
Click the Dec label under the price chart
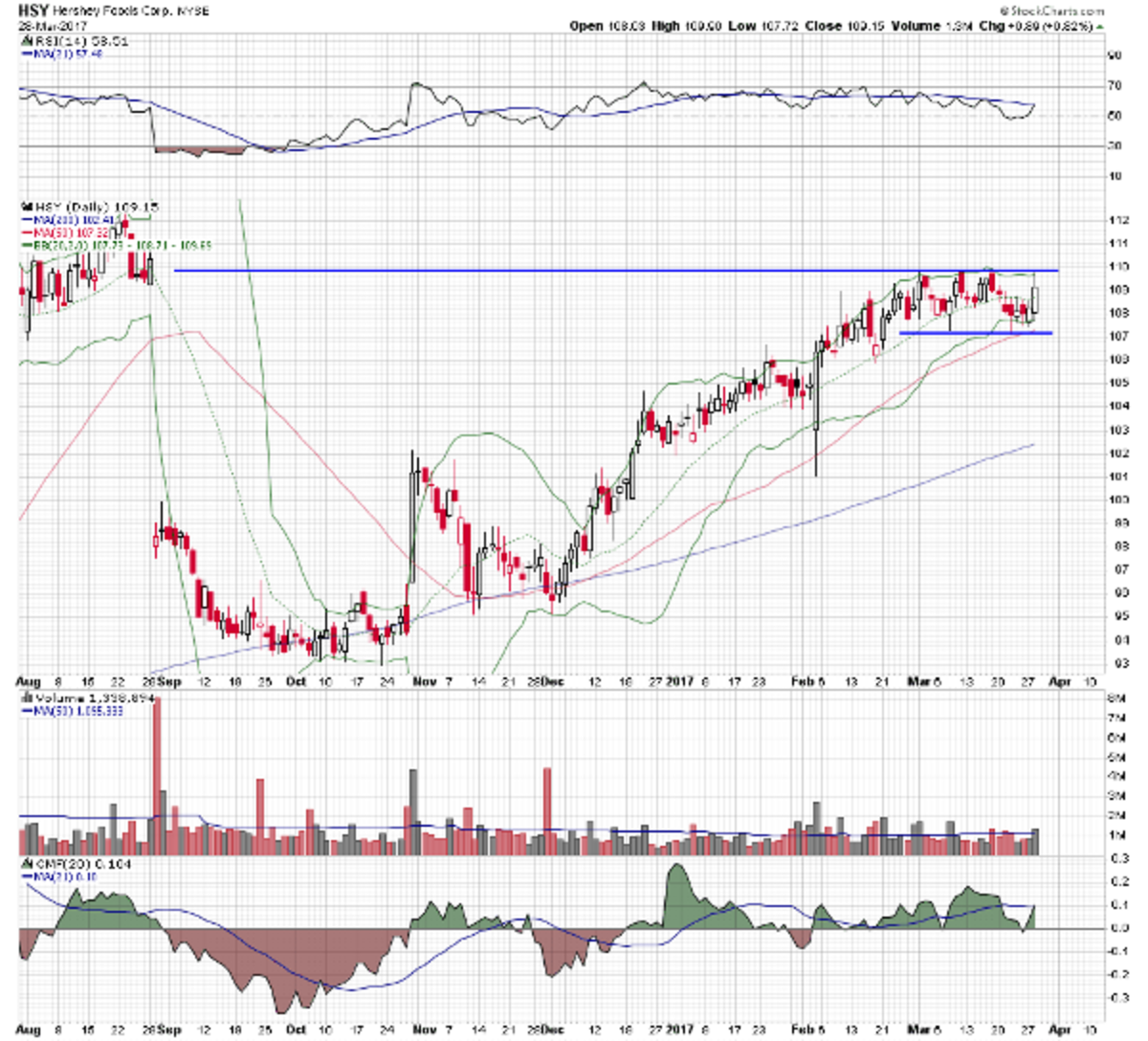tap(553, 681)
